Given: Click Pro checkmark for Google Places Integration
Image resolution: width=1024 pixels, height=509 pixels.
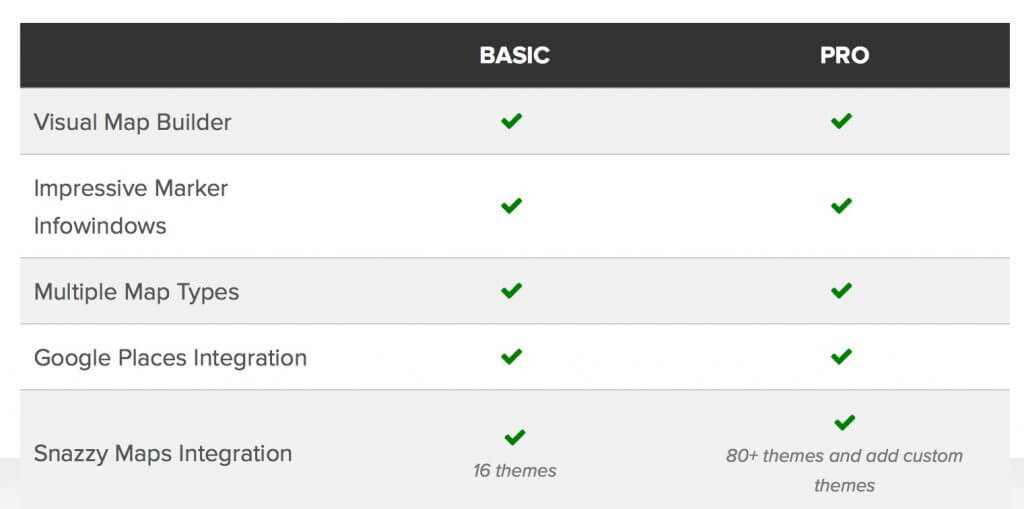Looking at the screenshot, I should (x=841, y=357).
